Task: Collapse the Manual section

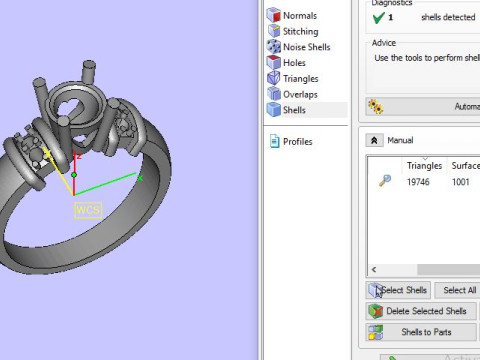Action: 374,140
